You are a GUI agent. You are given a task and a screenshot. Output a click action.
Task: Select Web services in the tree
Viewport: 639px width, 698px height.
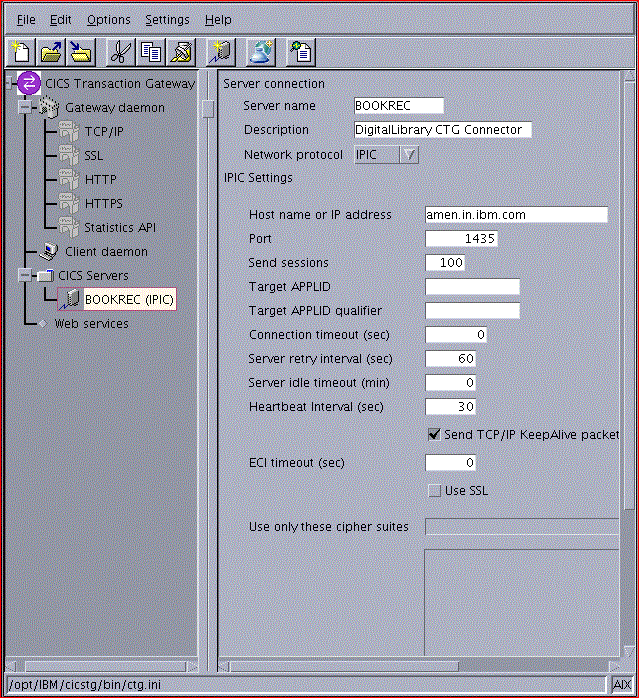(x=91, y=324)
